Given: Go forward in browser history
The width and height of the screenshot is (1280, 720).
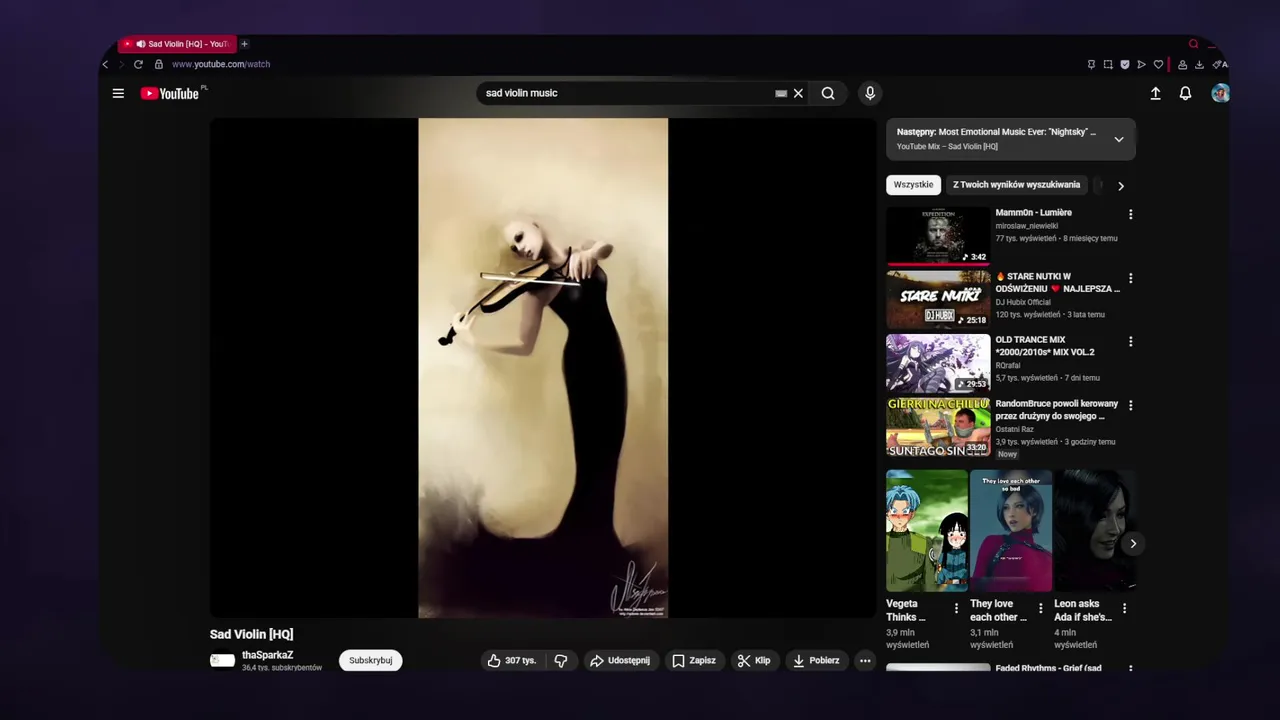Looking at the screenshot, I should pos(122,64).
